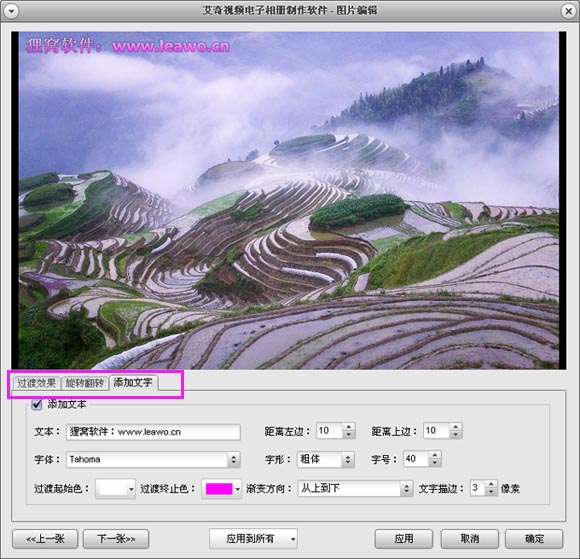Open the 字形 粗体 dropdown
The height and width of the screenshot is (559, 580).
tap(326, 459)
